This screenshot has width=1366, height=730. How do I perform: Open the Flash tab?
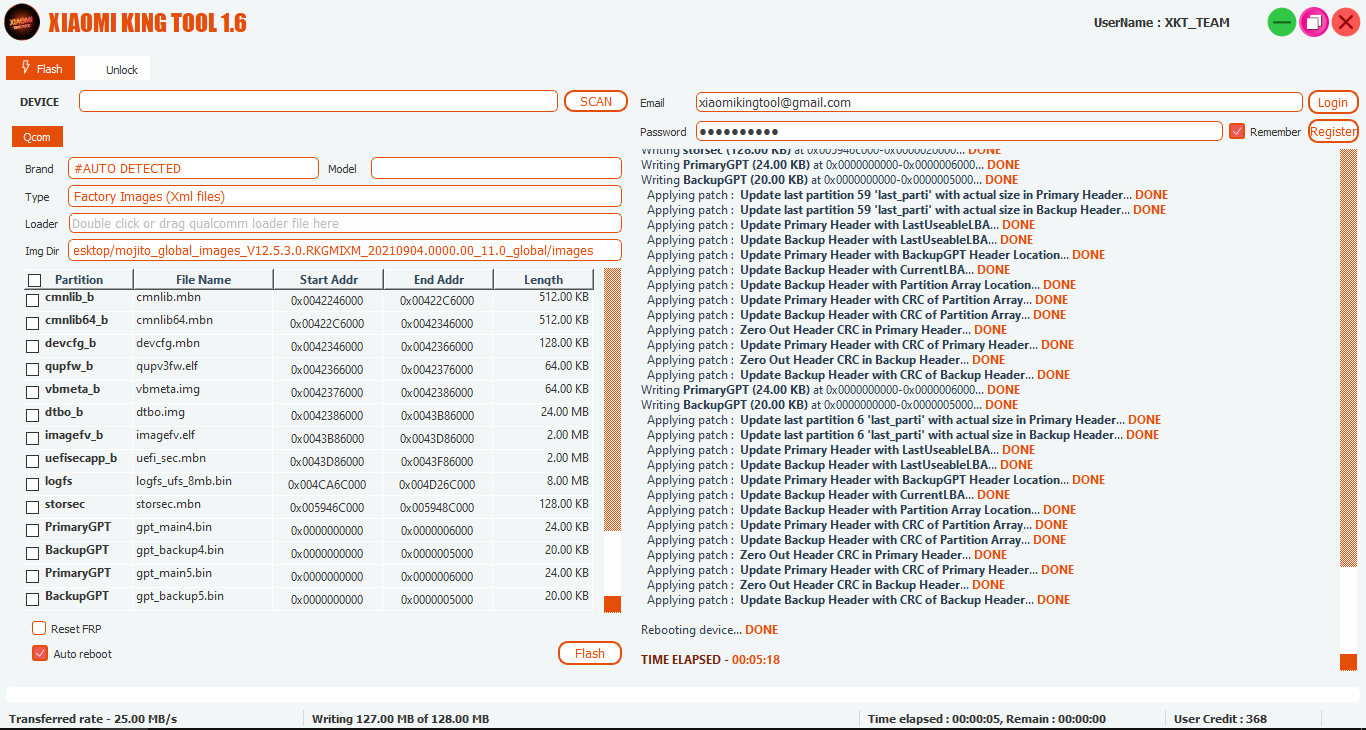[41, 69]
